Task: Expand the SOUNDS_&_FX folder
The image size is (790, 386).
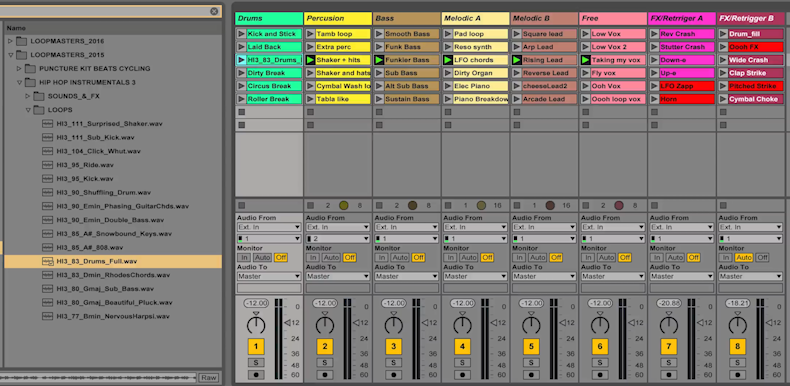Action: [x=28, y=96]
